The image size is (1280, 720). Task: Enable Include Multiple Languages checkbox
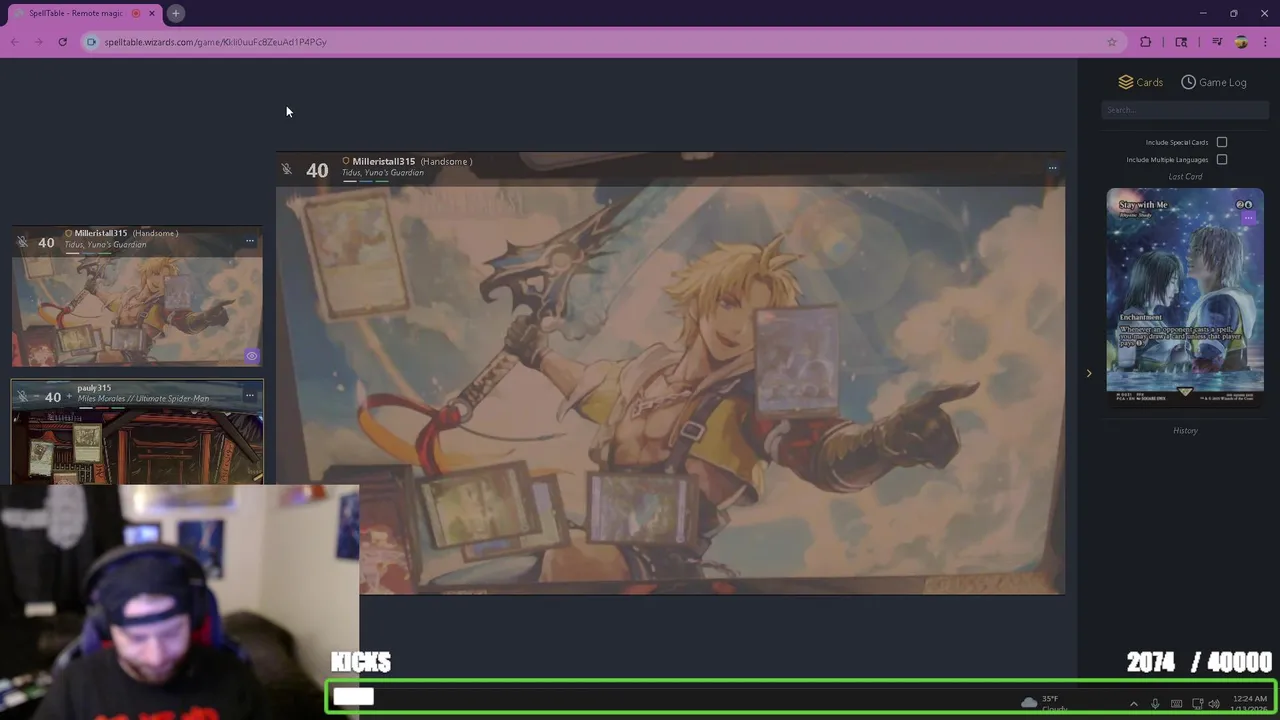coord(1222,159)
